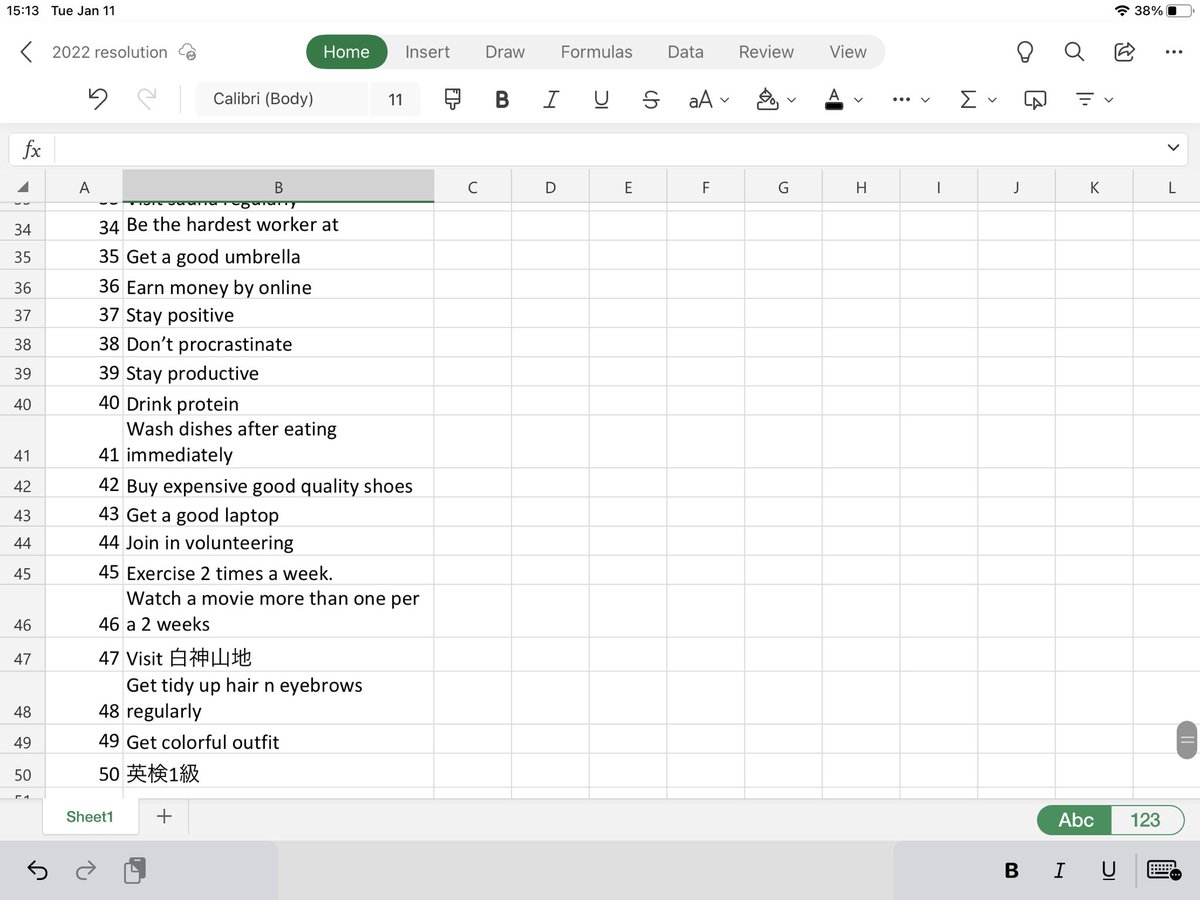Undo using the ribbon undo arrow
This screenshot has width=1200, height=900.
[x=98, y=99]
